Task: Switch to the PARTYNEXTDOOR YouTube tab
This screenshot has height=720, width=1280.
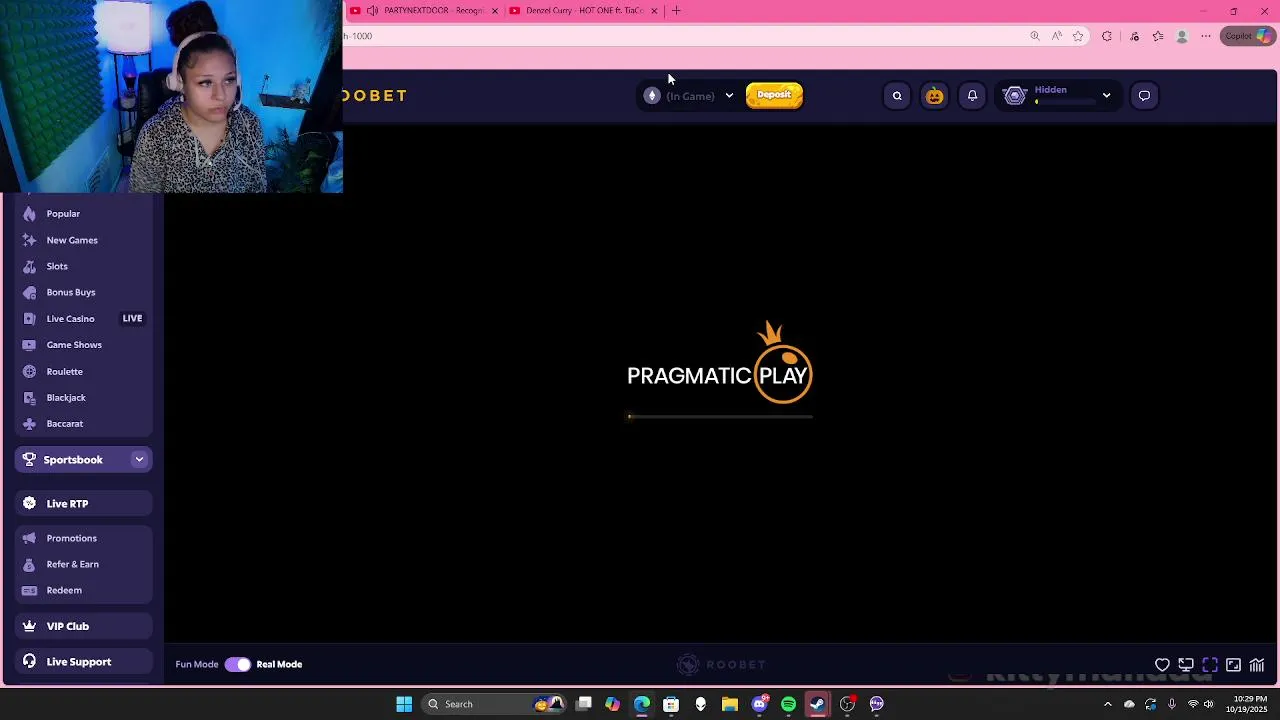Action: (x=422, y=10)
